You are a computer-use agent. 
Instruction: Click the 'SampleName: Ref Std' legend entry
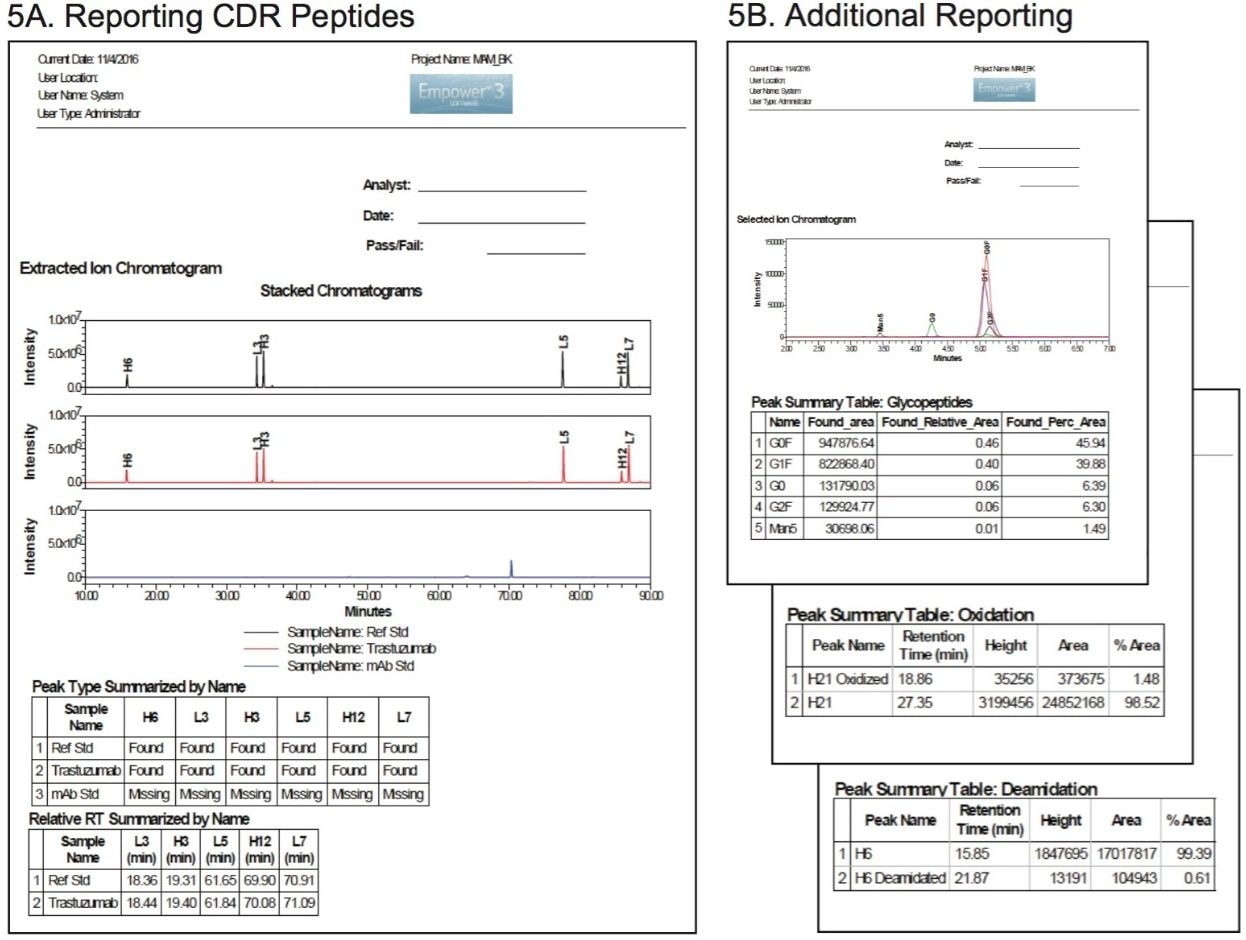coord(347,632)
